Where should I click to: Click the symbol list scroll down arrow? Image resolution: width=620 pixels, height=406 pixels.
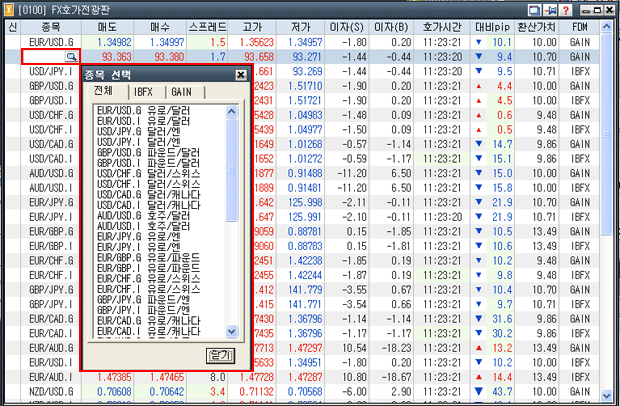[232, 331]
